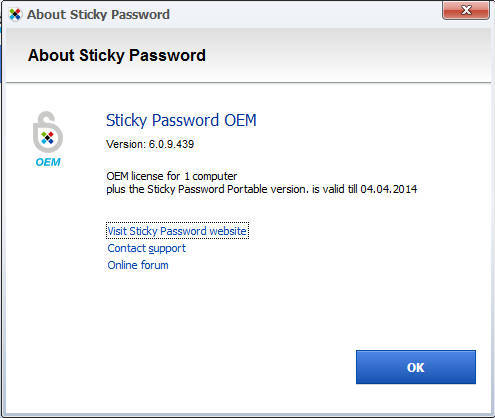Click the Sticky Password title bar icon
This screenshot has height=418, width=495.
click(x=15, y=14)
